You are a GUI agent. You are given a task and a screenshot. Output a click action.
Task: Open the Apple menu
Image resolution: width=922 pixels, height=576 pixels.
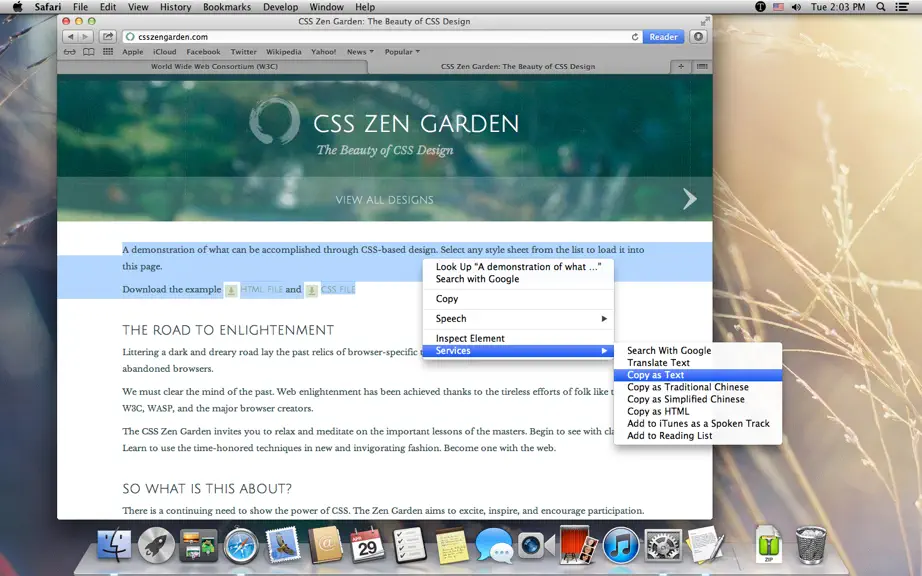tap(18, 7)
